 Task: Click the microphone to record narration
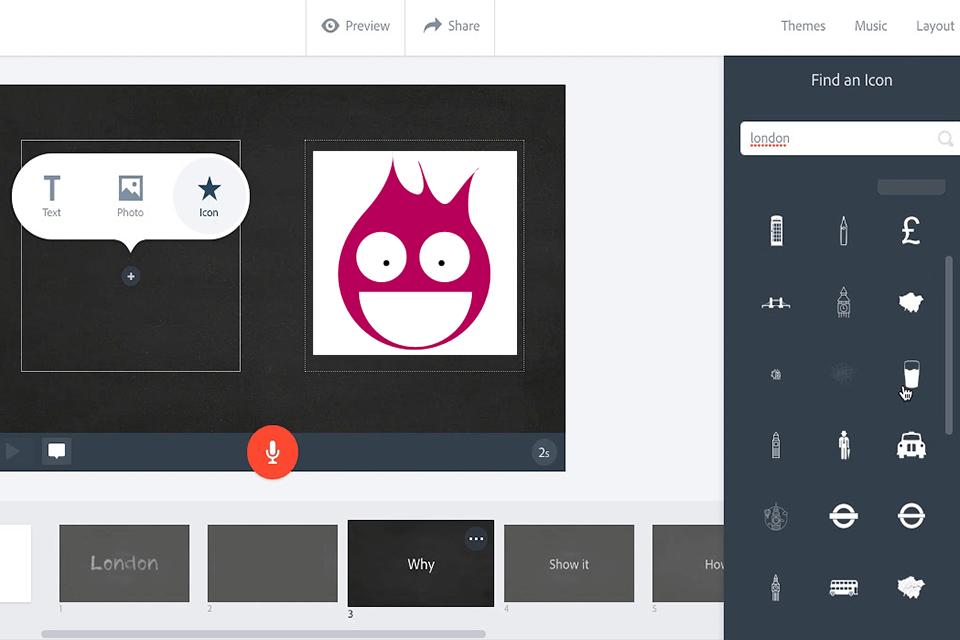click(272, 452)
